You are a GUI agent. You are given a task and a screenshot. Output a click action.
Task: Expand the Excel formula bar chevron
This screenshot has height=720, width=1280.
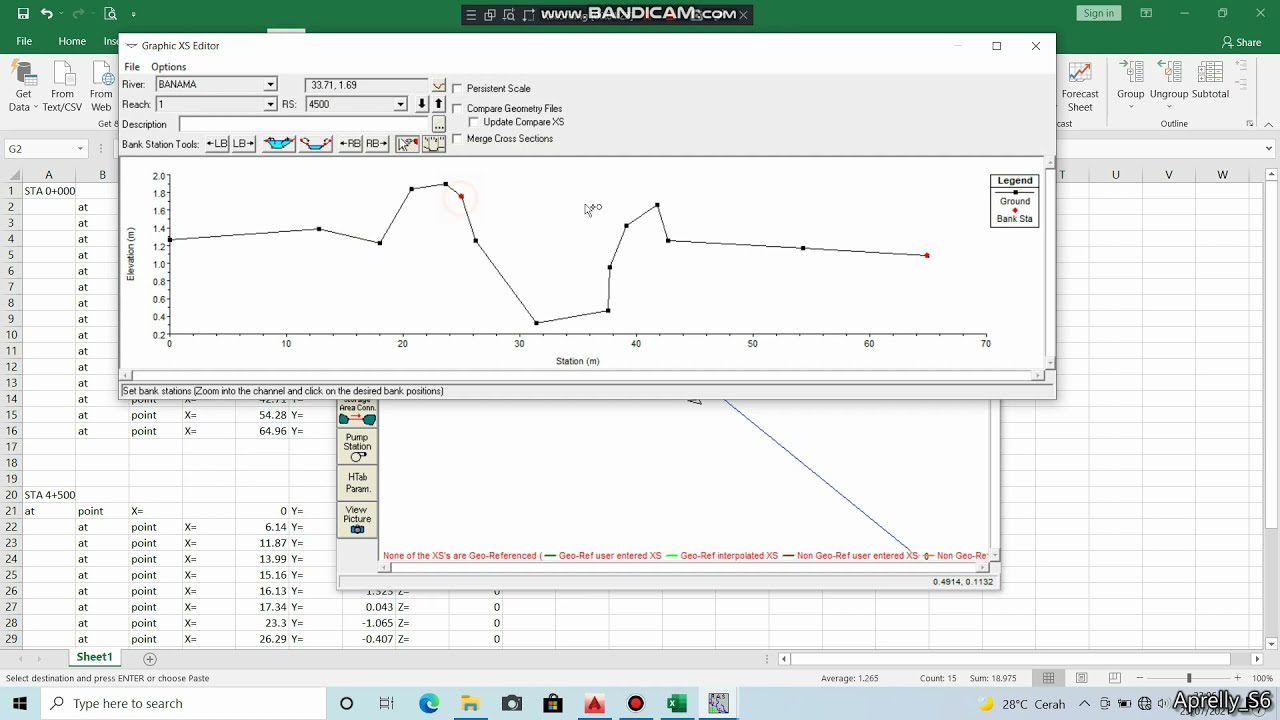pos(1270,149)
